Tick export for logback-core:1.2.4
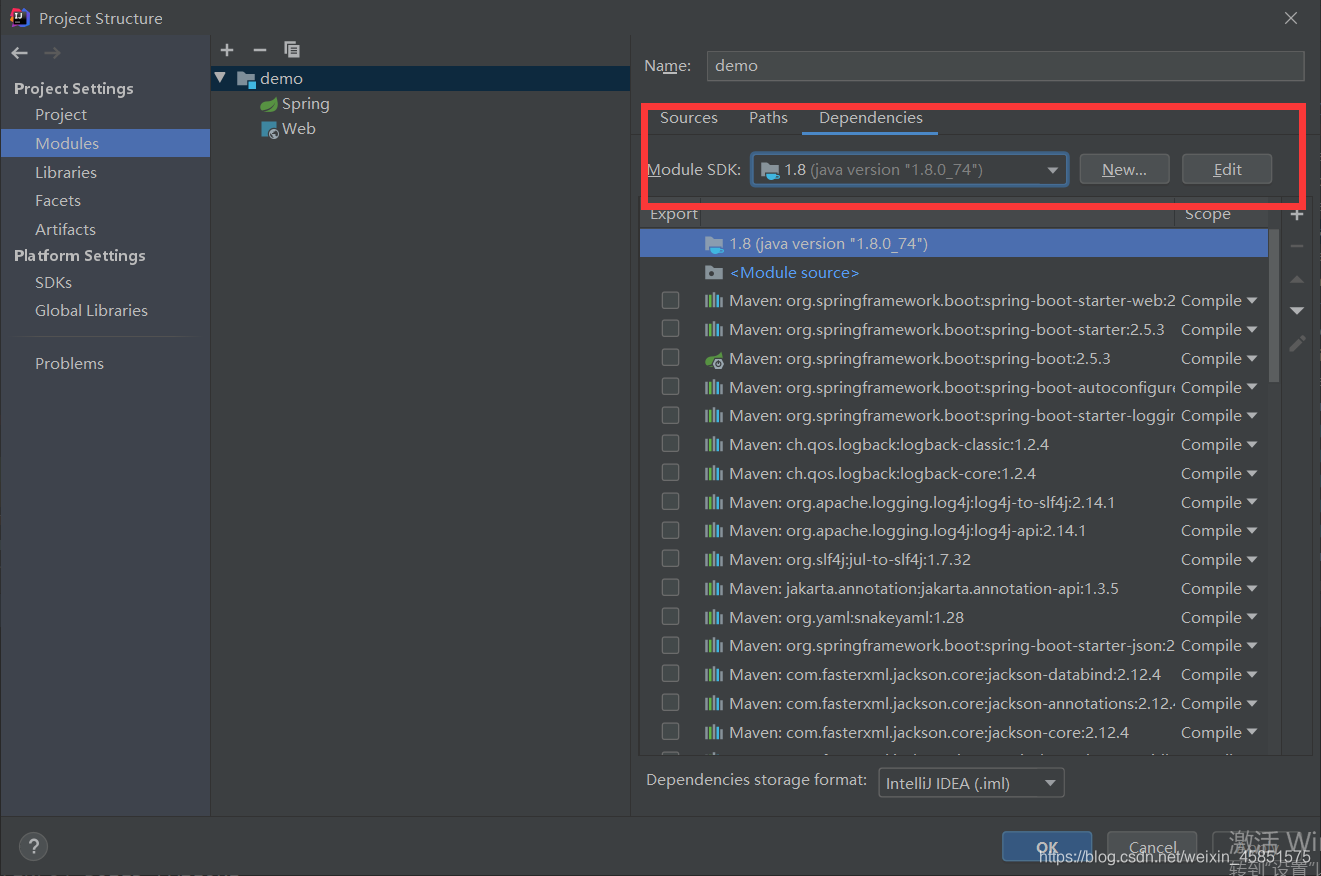This screenshot has width=1321, height=876. [670, 473]
